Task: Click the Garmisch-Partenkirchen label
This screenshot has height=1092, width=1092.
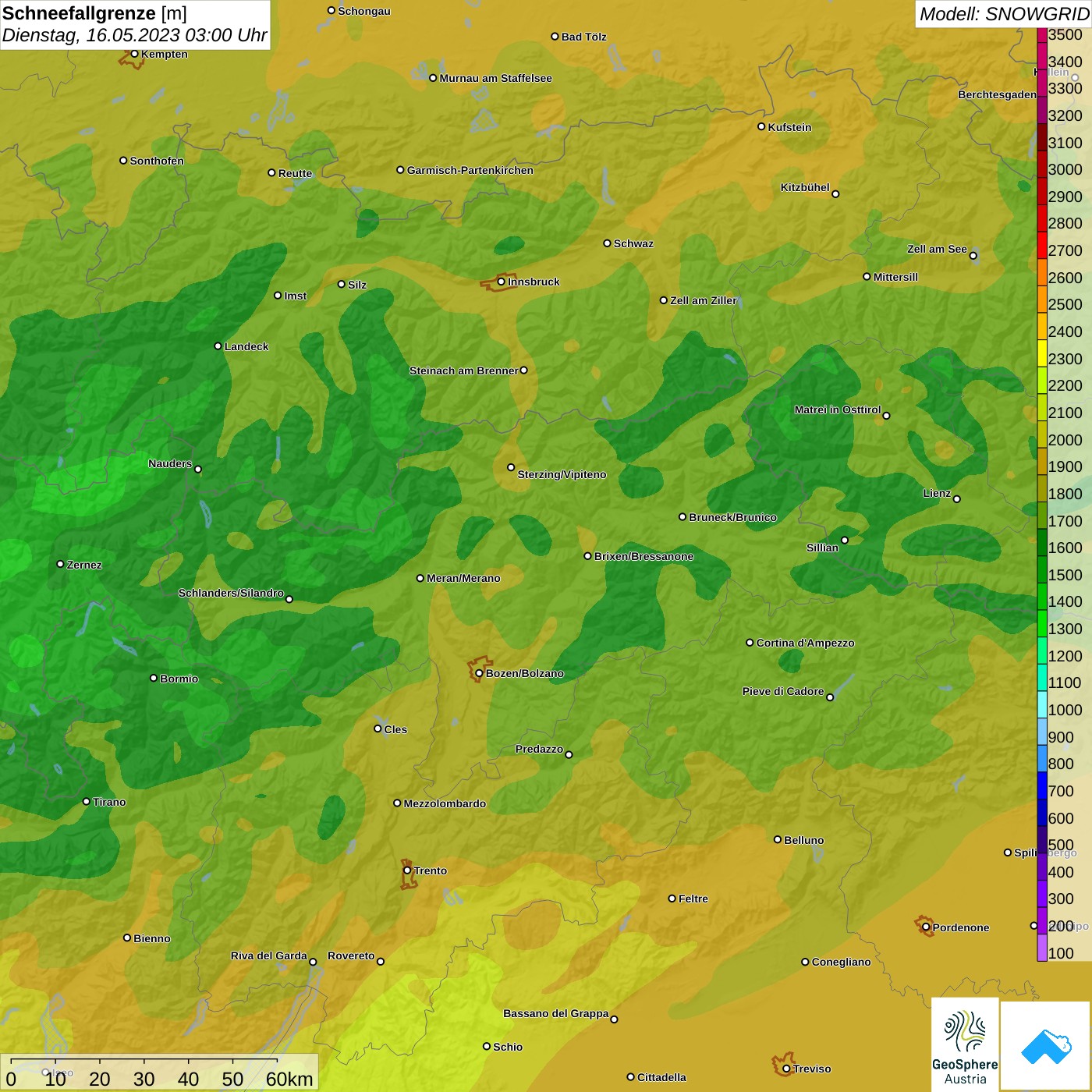Action: point(470,170)
